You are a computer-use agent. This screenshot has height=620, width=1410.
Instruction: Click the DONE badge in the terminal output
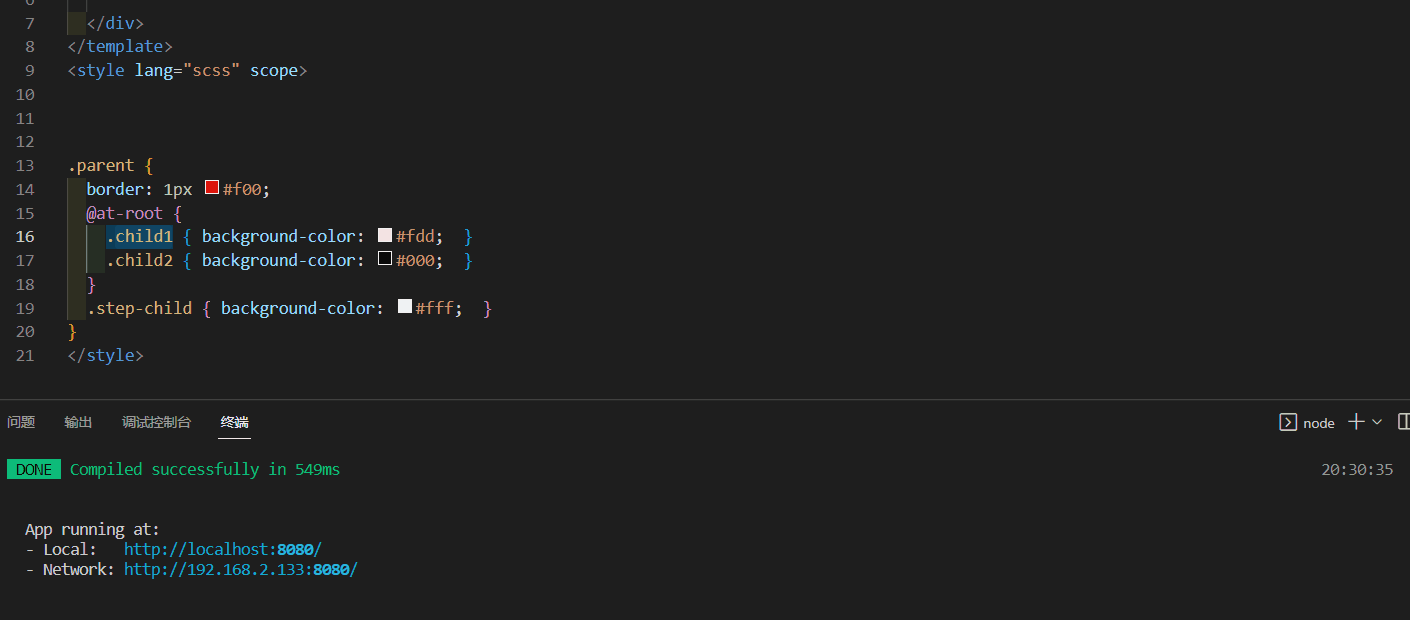(34, 468)
